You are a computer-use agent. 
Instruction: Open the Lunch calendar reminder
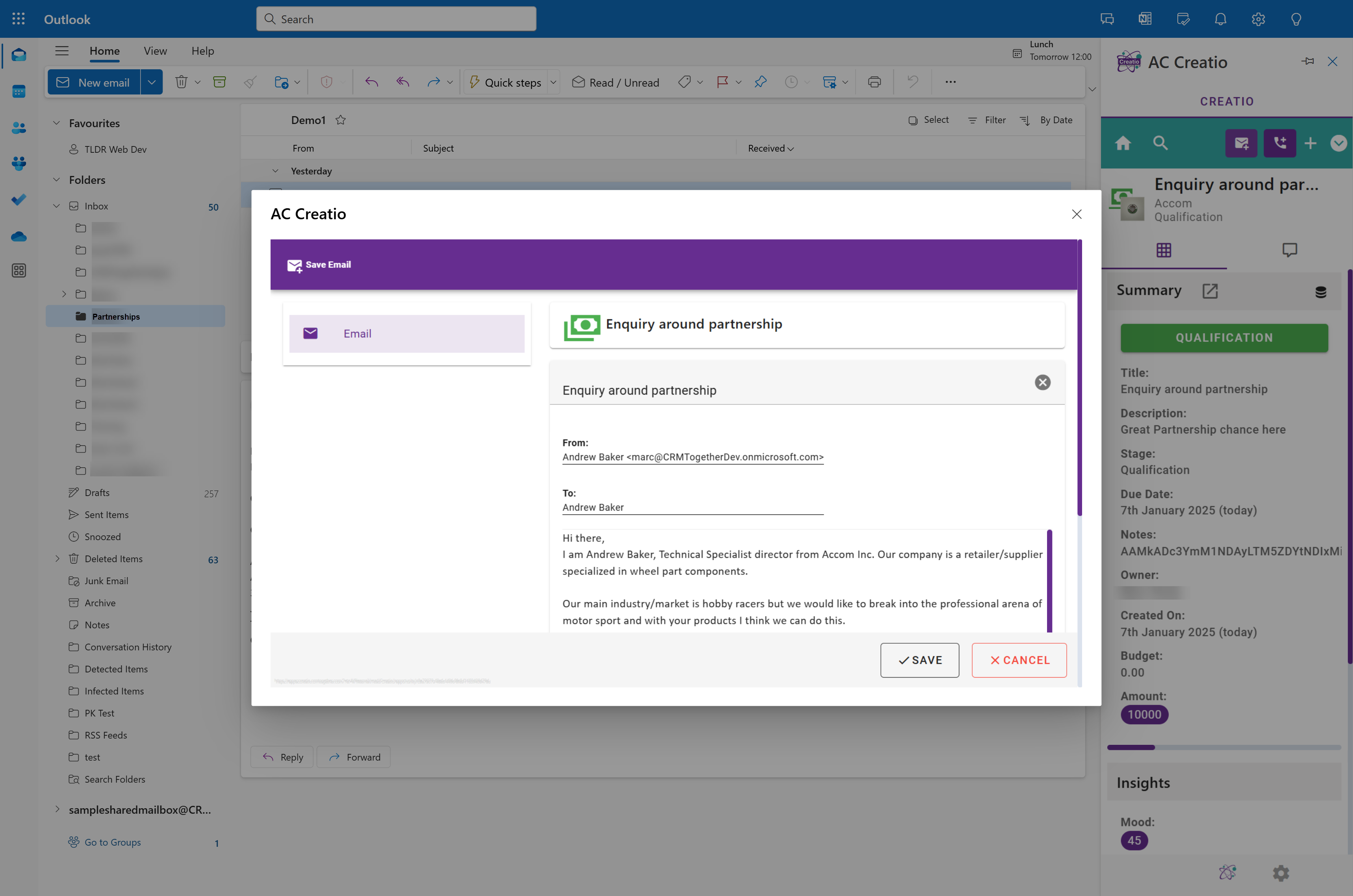pyautogui.click(x=1052, y=50)
